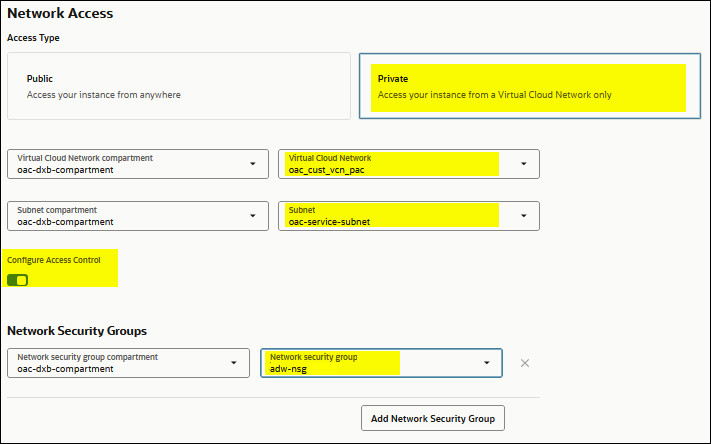
Task: Toggle the Configure Access Control switch
Action: click(17, 280)
